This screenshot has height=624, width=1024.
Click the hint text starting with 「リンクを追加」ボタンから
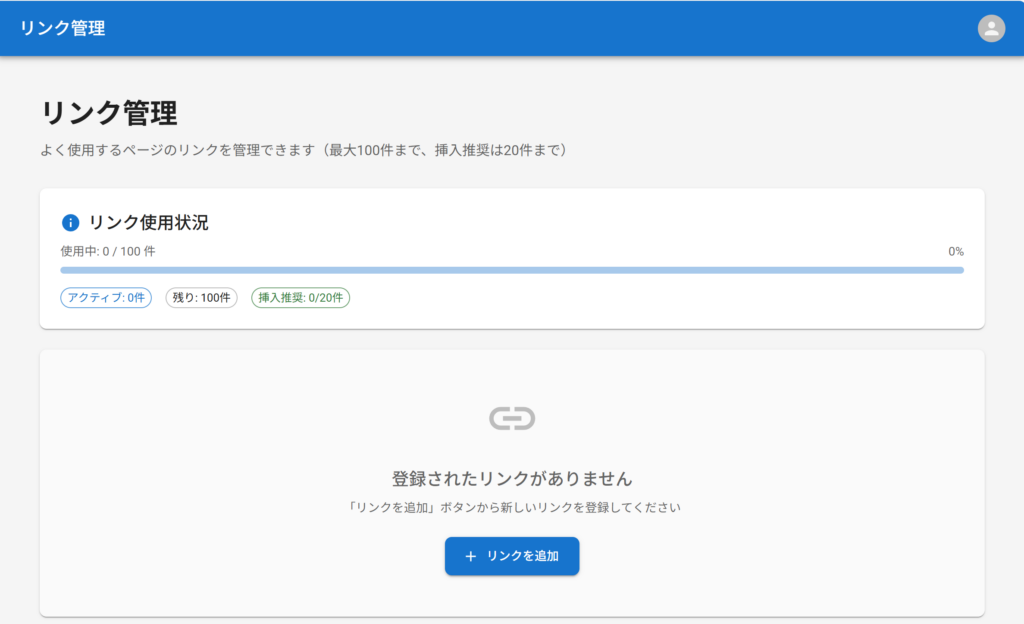tap(512, 507)
